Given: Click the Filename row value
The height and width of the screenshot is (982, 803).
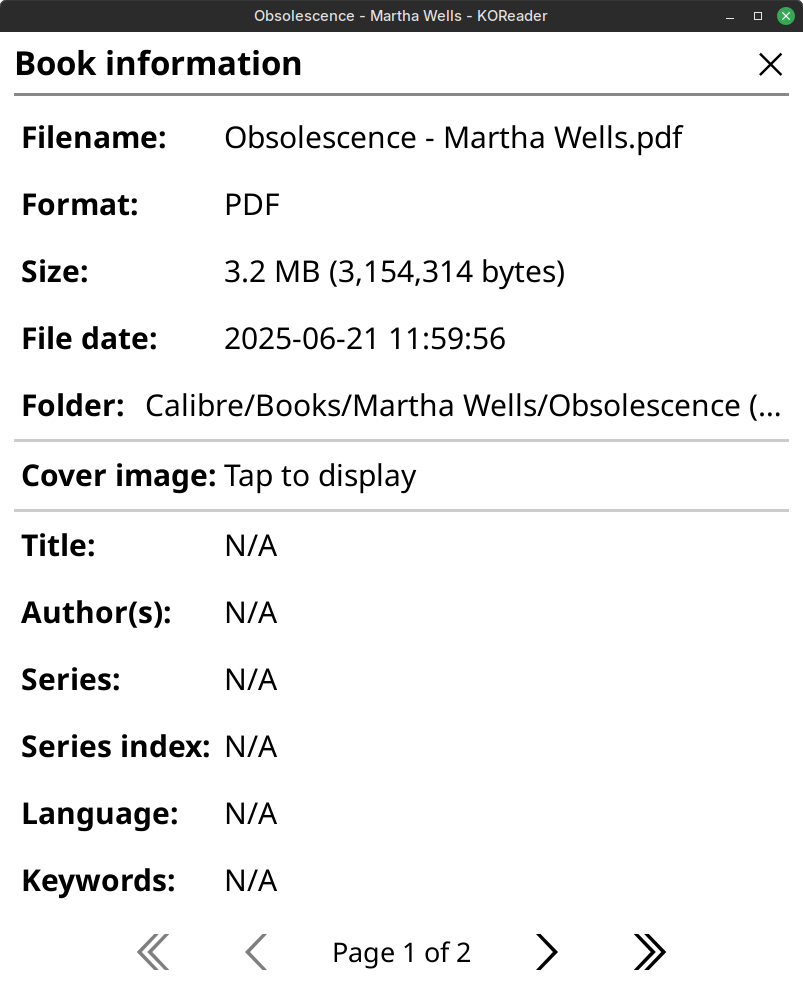Looking at the screenshot, I should point(453,138).
